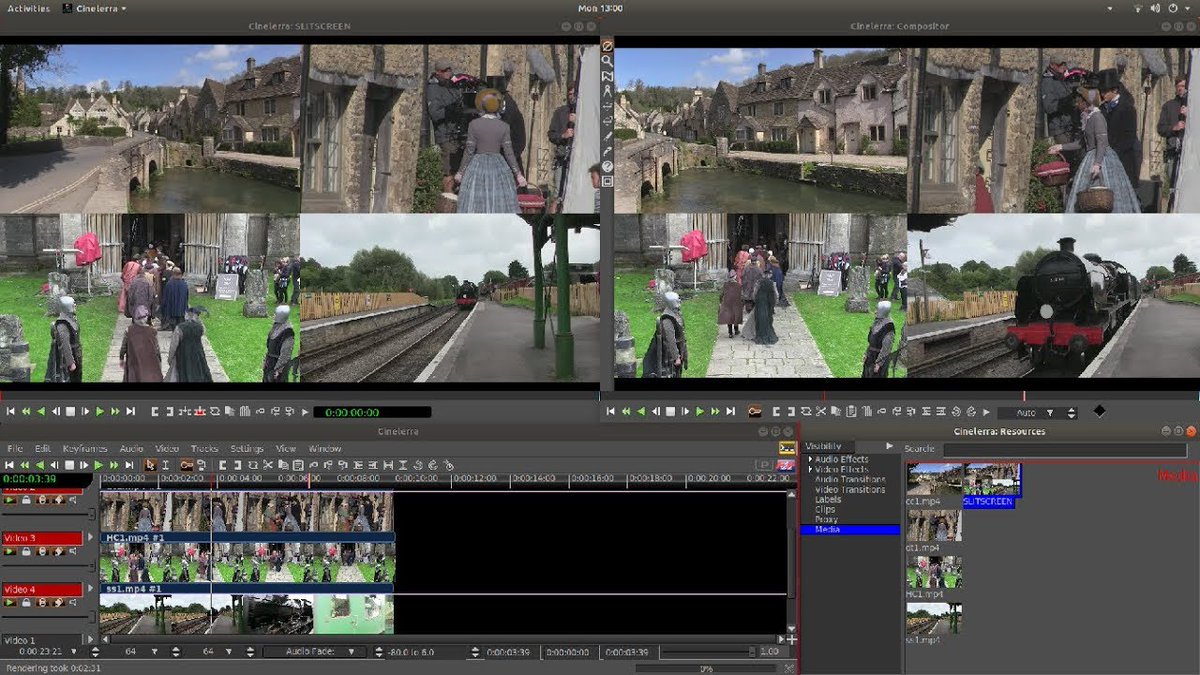This screenshot has width=1200, height=675.
Task: Select the zoom magnifier tool in Compositor
Action: click(x=607, y=61)
